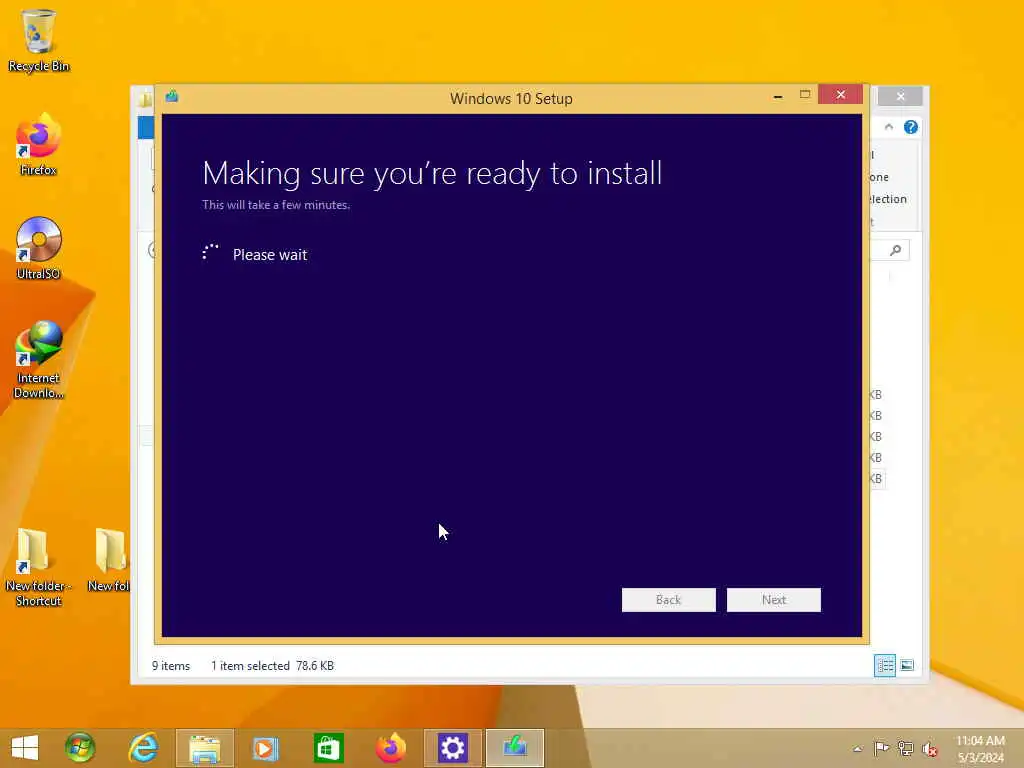Select the New folder - Shortcut icon
Screen dimensions: 1024x768
pyautogui.click(x=37, y=567)
